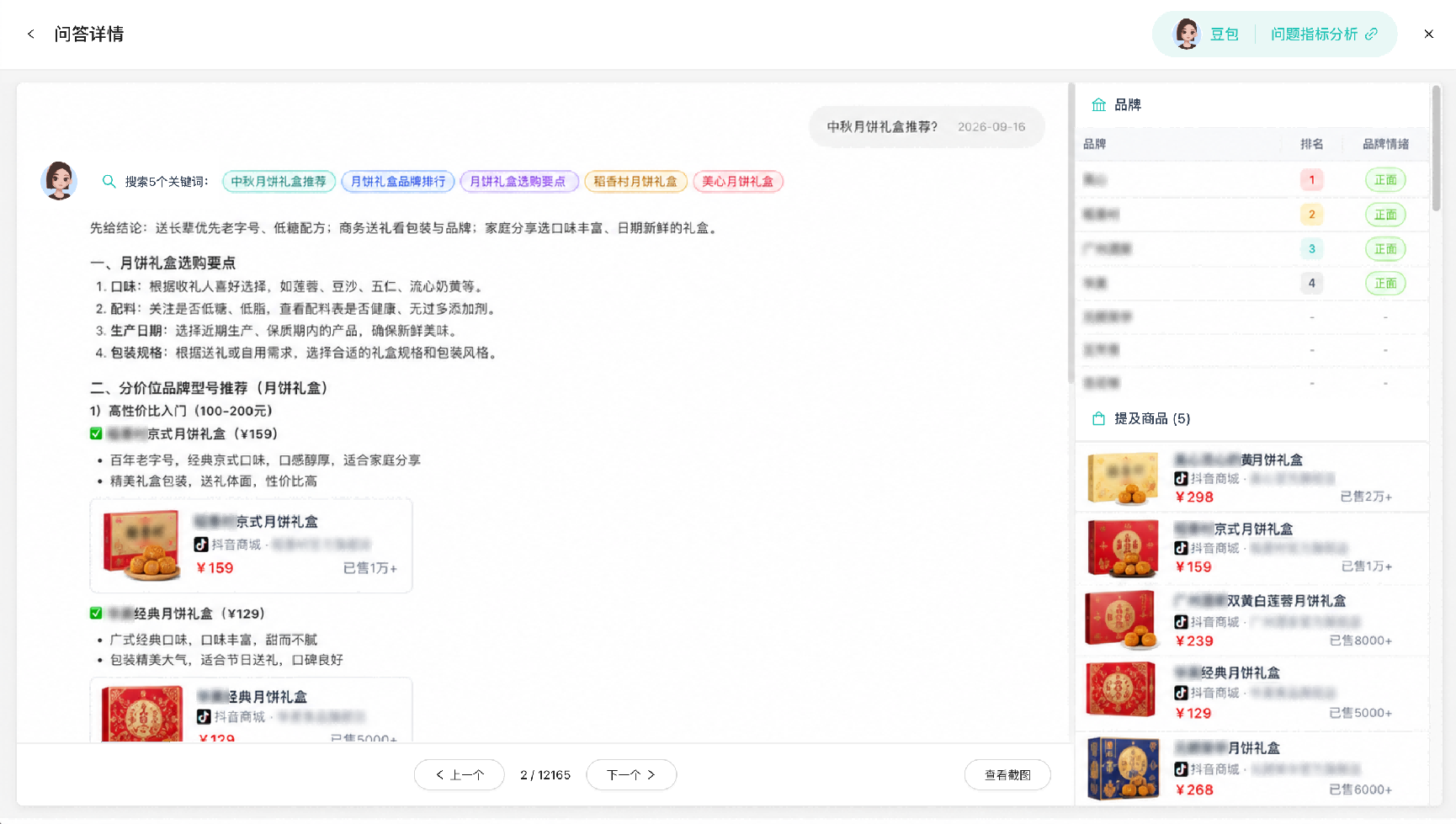Click the 排名 column header

[x=1311, y=145]
